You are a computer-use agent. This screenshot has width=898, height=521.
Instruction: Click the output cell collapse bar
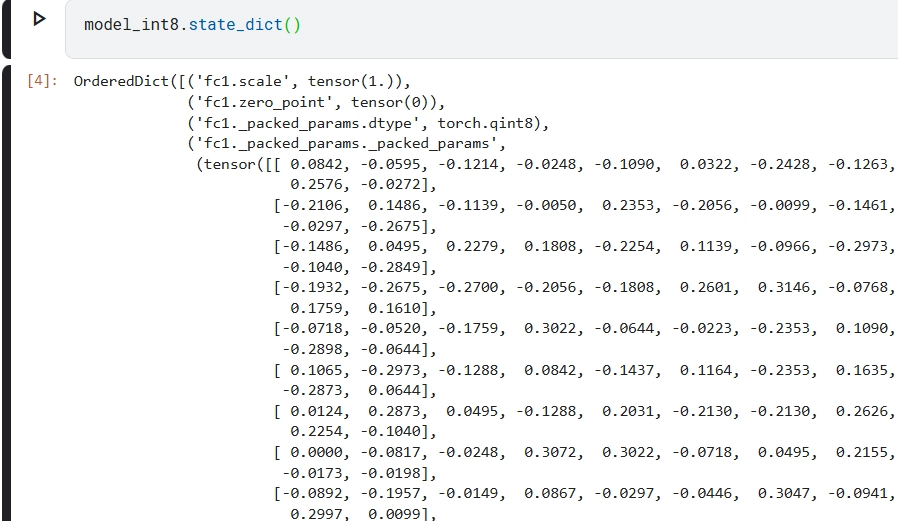click(x=6, y=293)
